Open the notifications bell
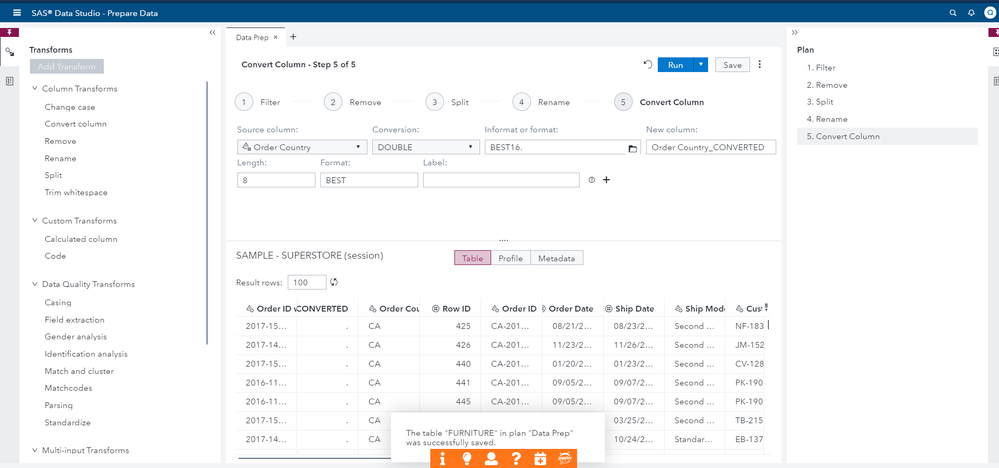999x468 pixels. 971,13
